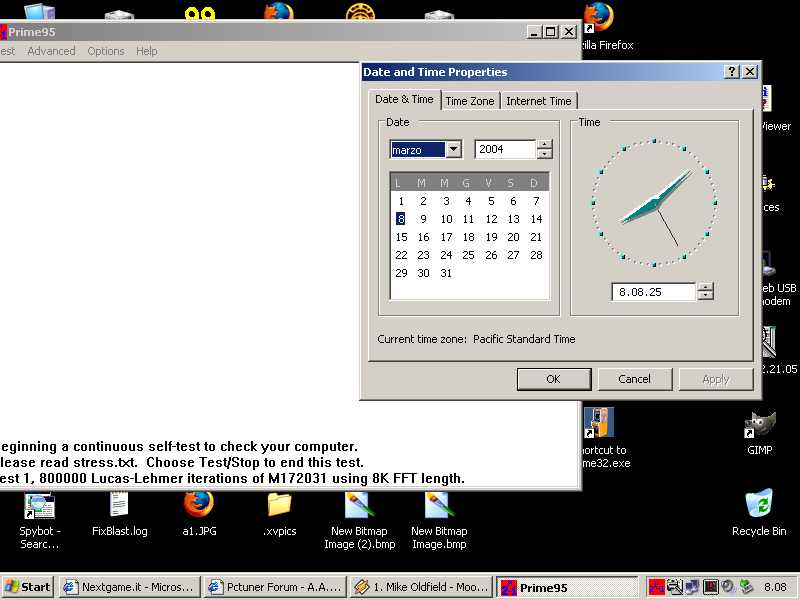800x600 pixels.
Task: Increase the year with up arrow
Action: tap(544, 145)
